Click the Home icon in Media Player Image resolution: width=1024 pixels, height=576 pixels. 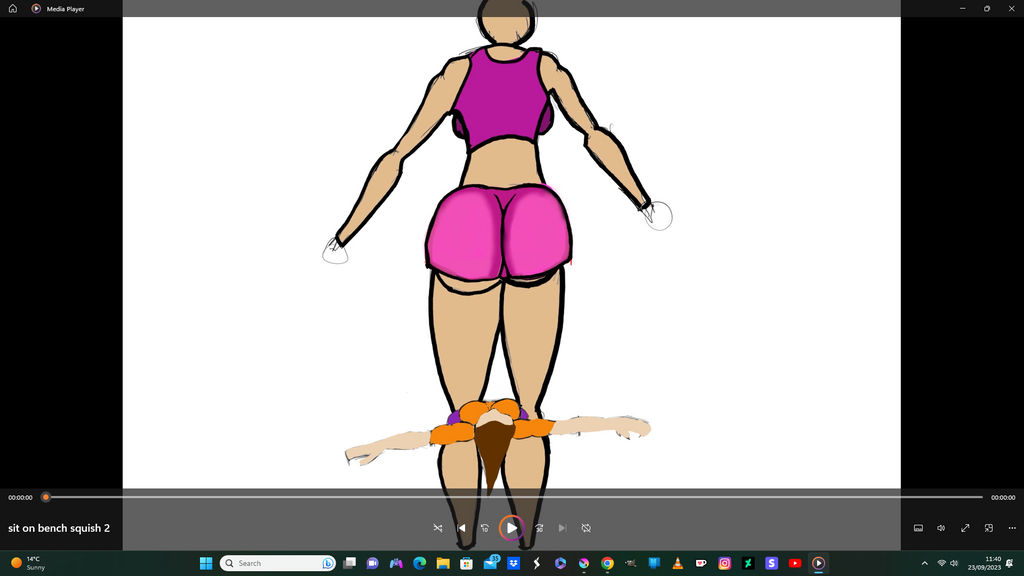tap(12, 8)
